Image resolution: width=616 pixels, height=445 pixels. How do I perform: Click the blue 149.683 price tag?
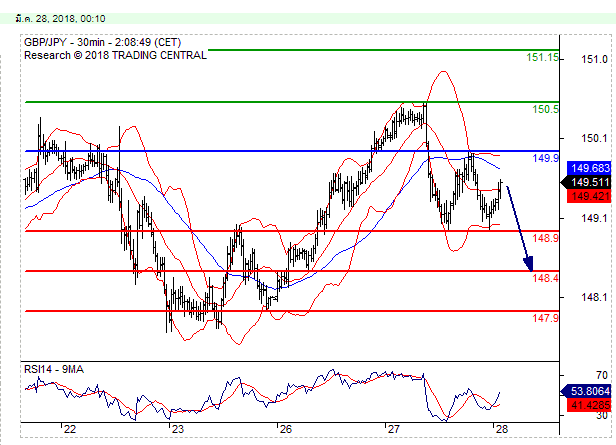pyautogui.click(x=589, y=168)
